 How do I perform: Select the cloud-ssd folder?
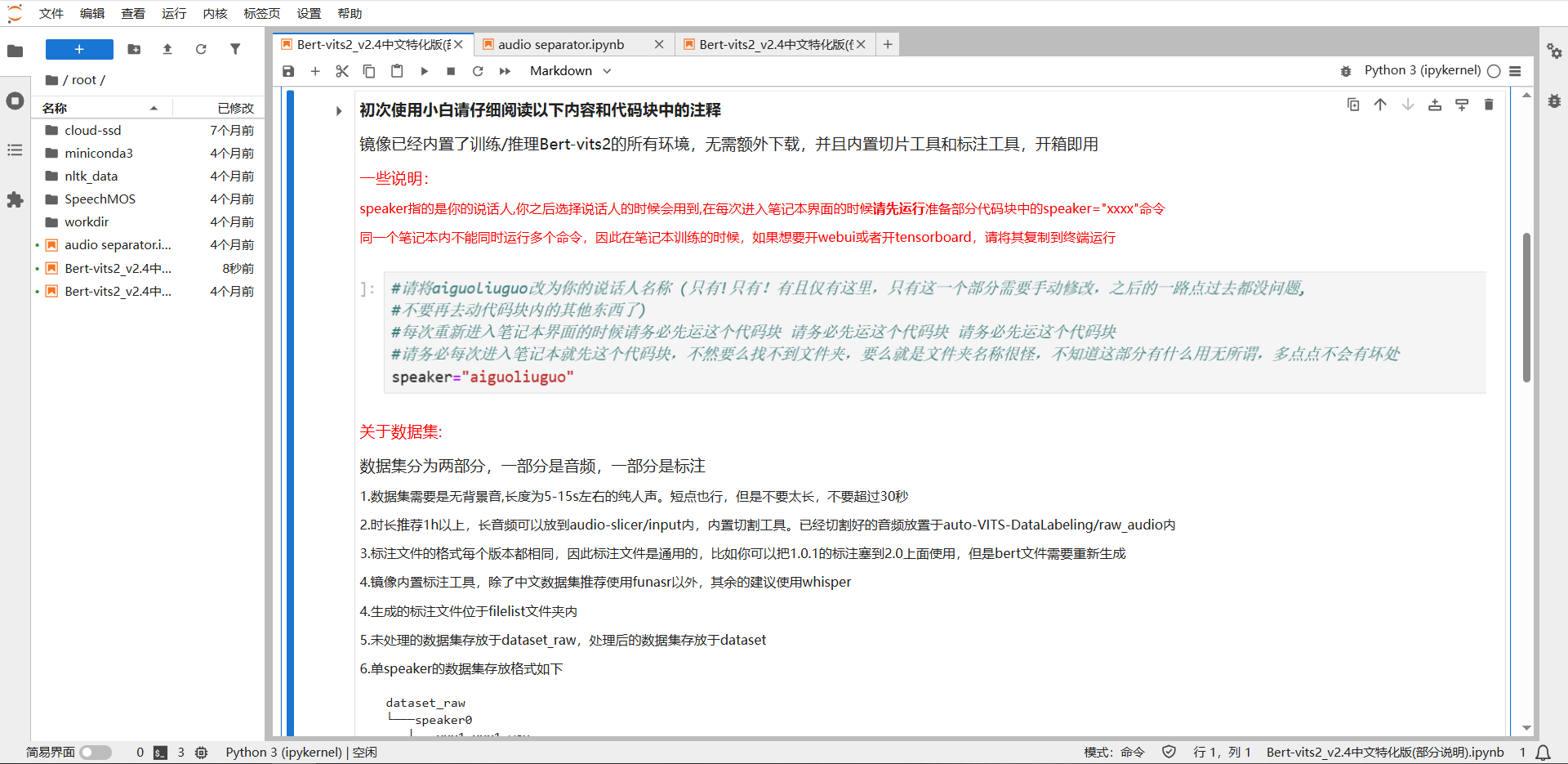click(x=148, y=130)
